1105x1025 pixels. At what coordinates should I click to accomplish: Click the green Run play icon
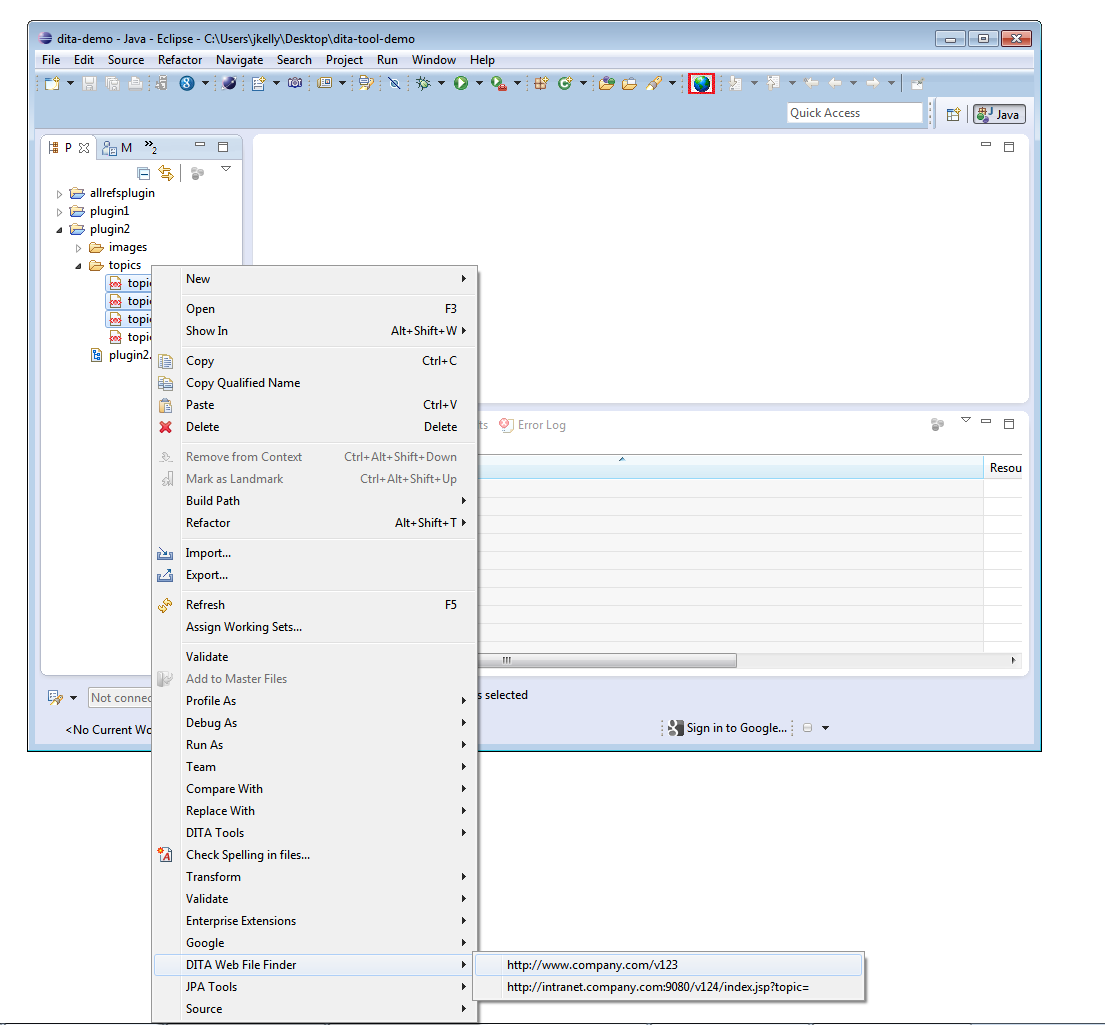pos(461,83)
